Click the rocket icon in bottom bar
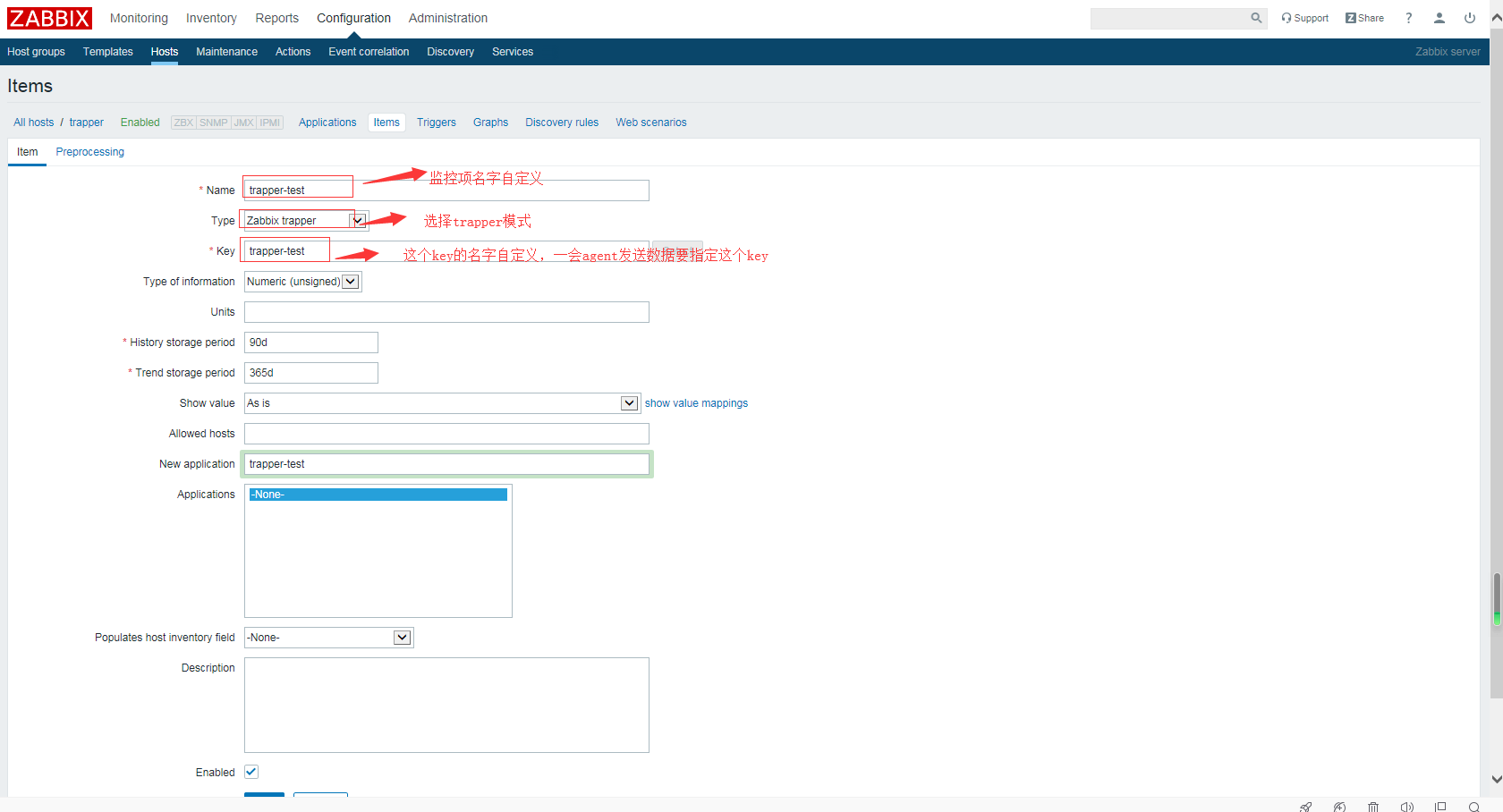 pos(1306,807)
